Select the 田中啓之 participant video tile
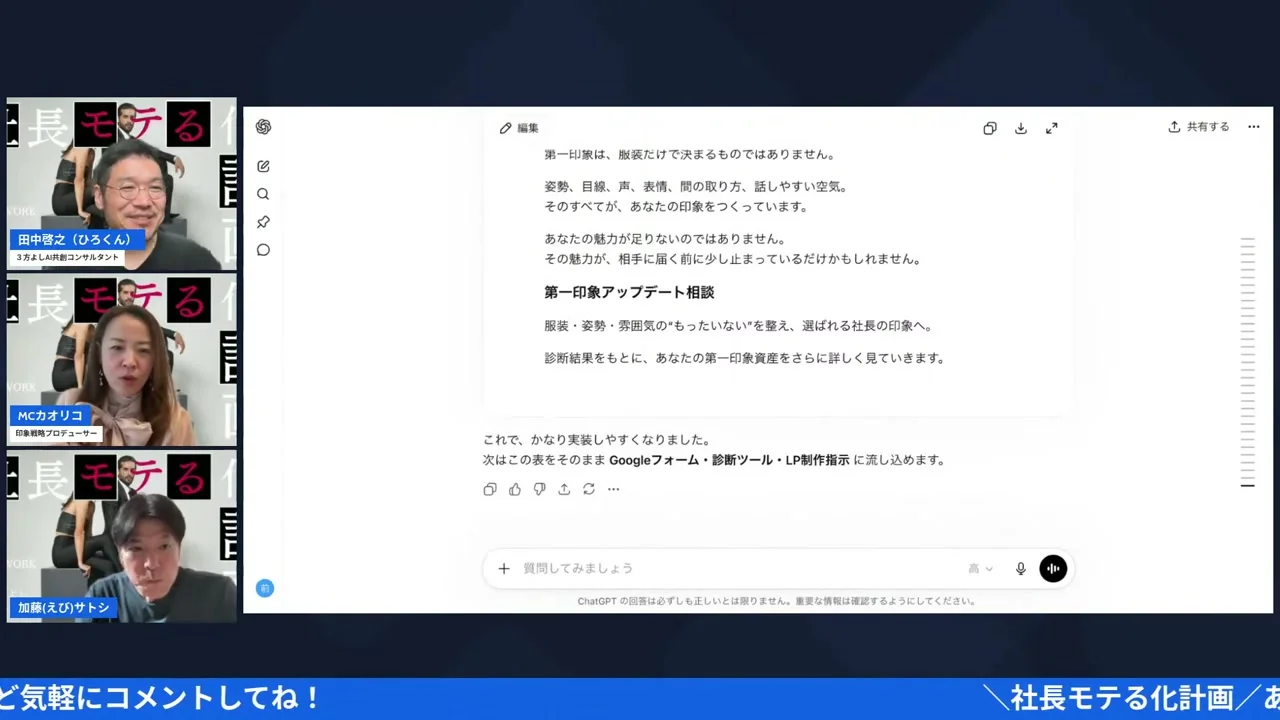The height and width of the screenshot is (720, 1280). (x=122, y=184)
